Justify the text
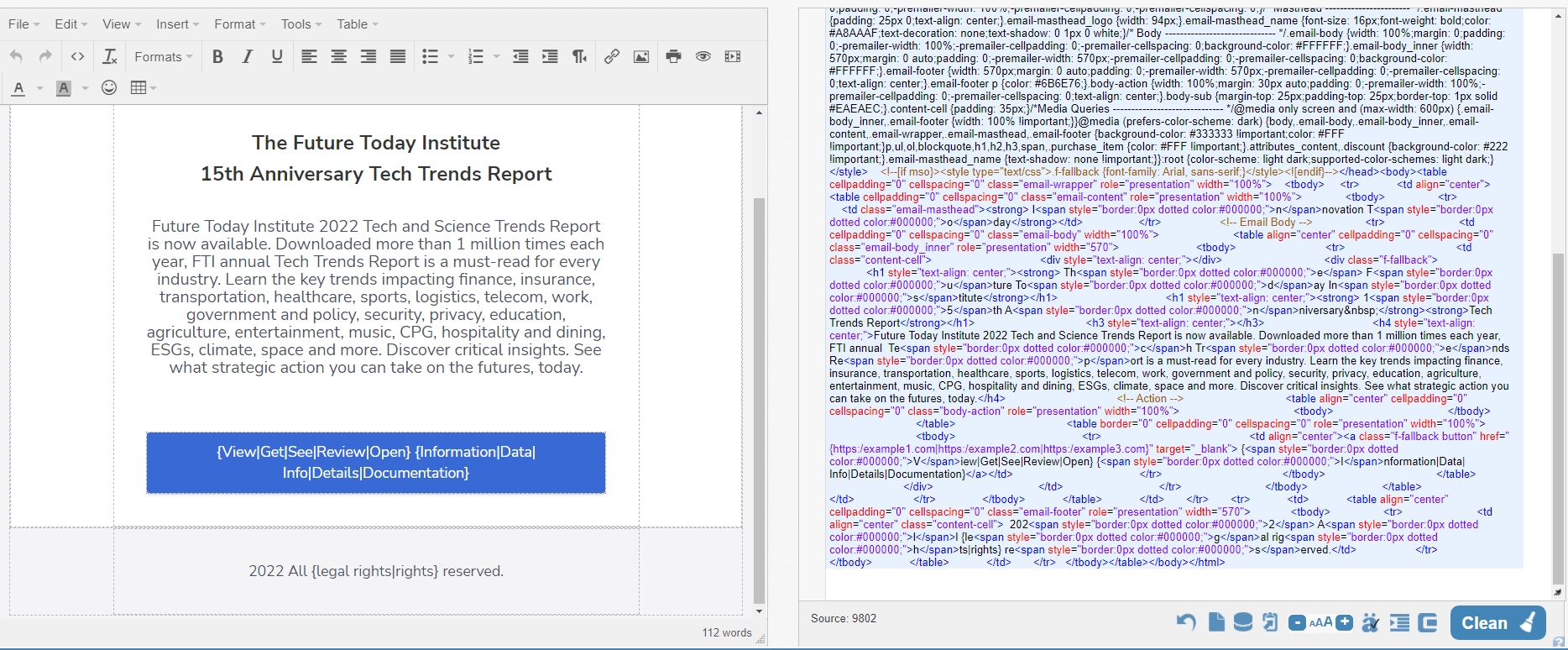Image resolution: width=1568 pixels, height=650 pixels. (x=398, y=56)
